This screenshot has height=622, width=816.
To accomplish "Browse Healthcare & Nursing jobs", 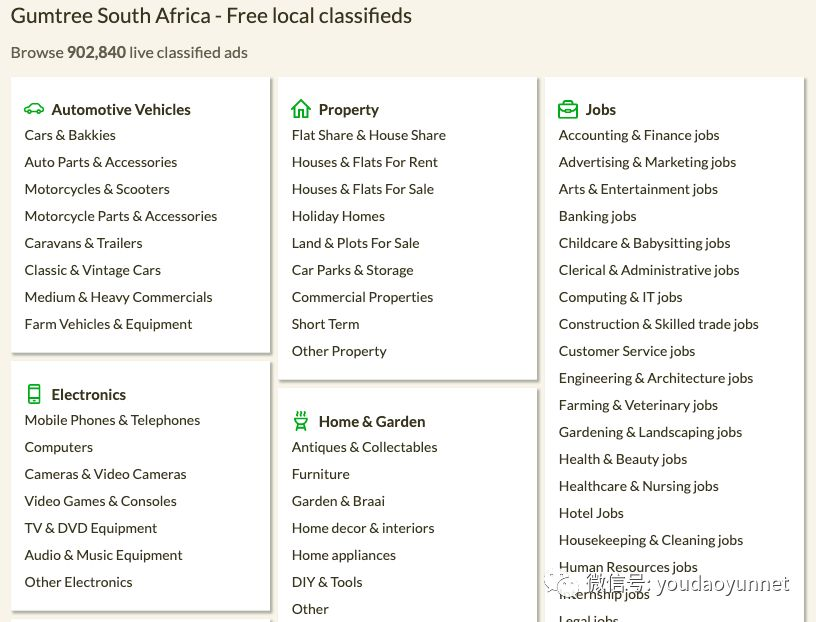I will pos(638,486).
